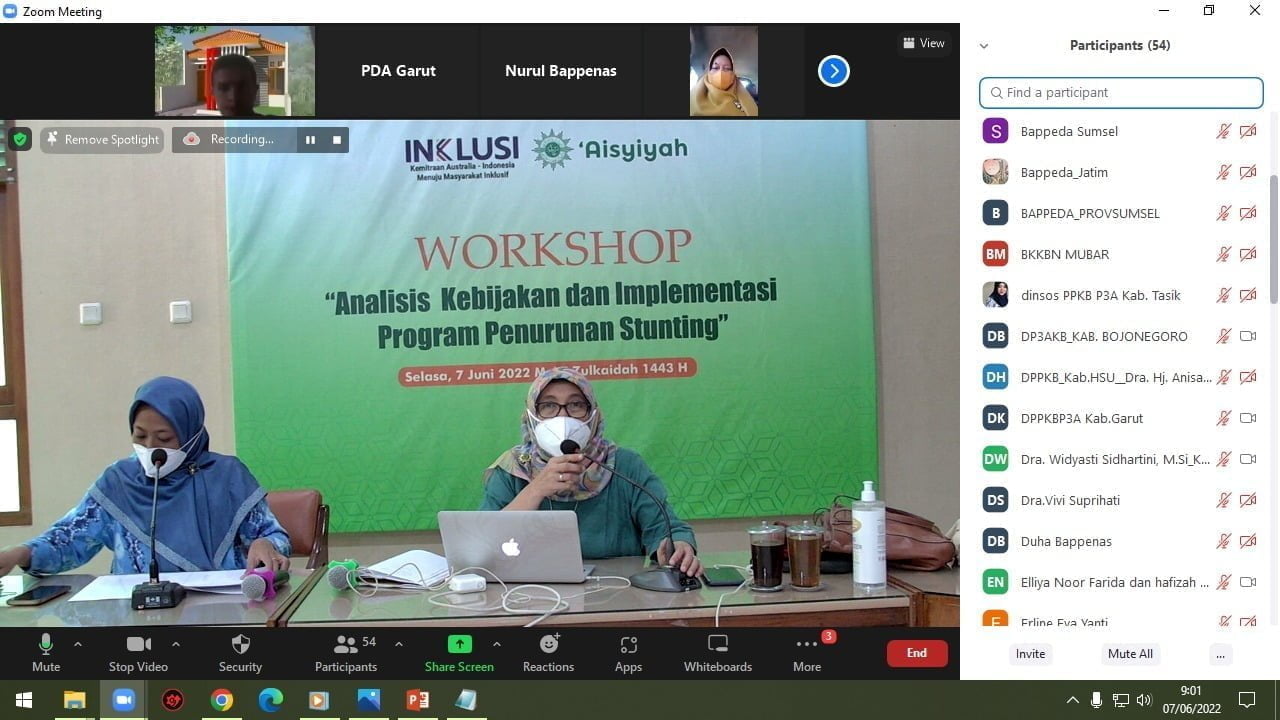Image resolution: width=1280 pixels, height=720 pixels.
Task: Expand audio options arrow beside Mute
Action: pyautogui.click(x=78, y=644)
